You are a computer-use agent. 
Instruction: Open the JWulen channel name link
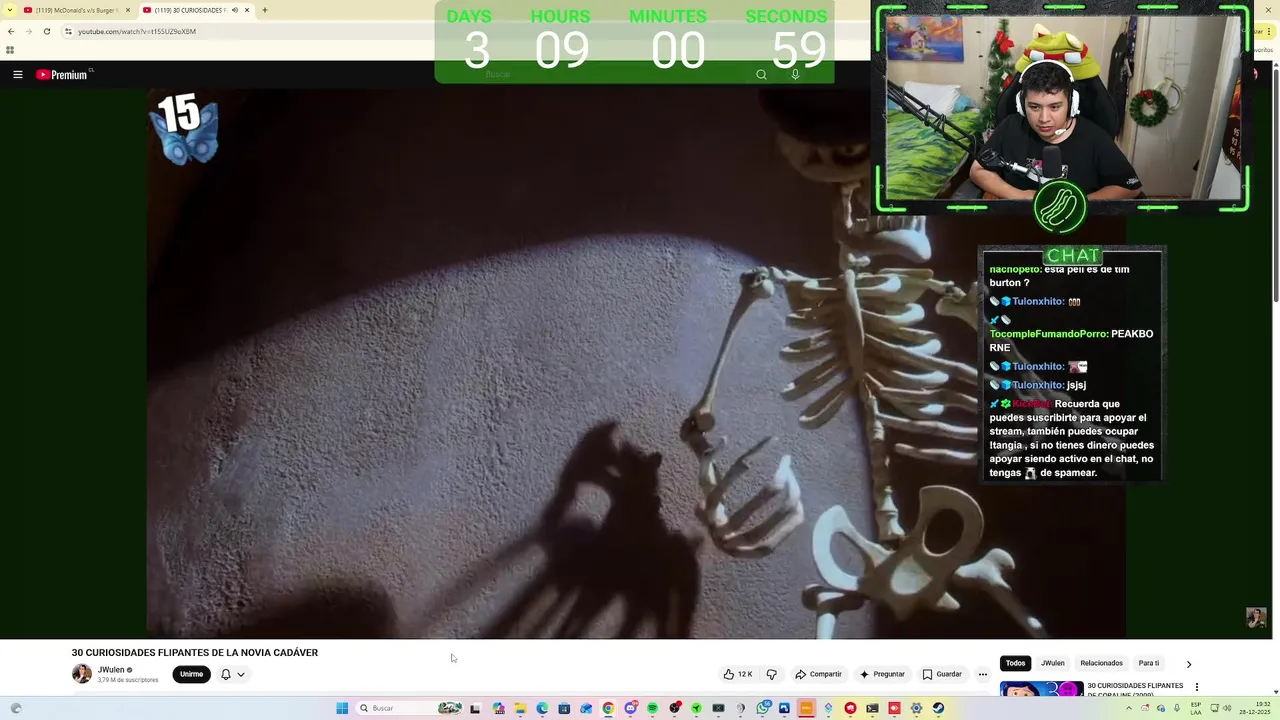tap(111, 670)
